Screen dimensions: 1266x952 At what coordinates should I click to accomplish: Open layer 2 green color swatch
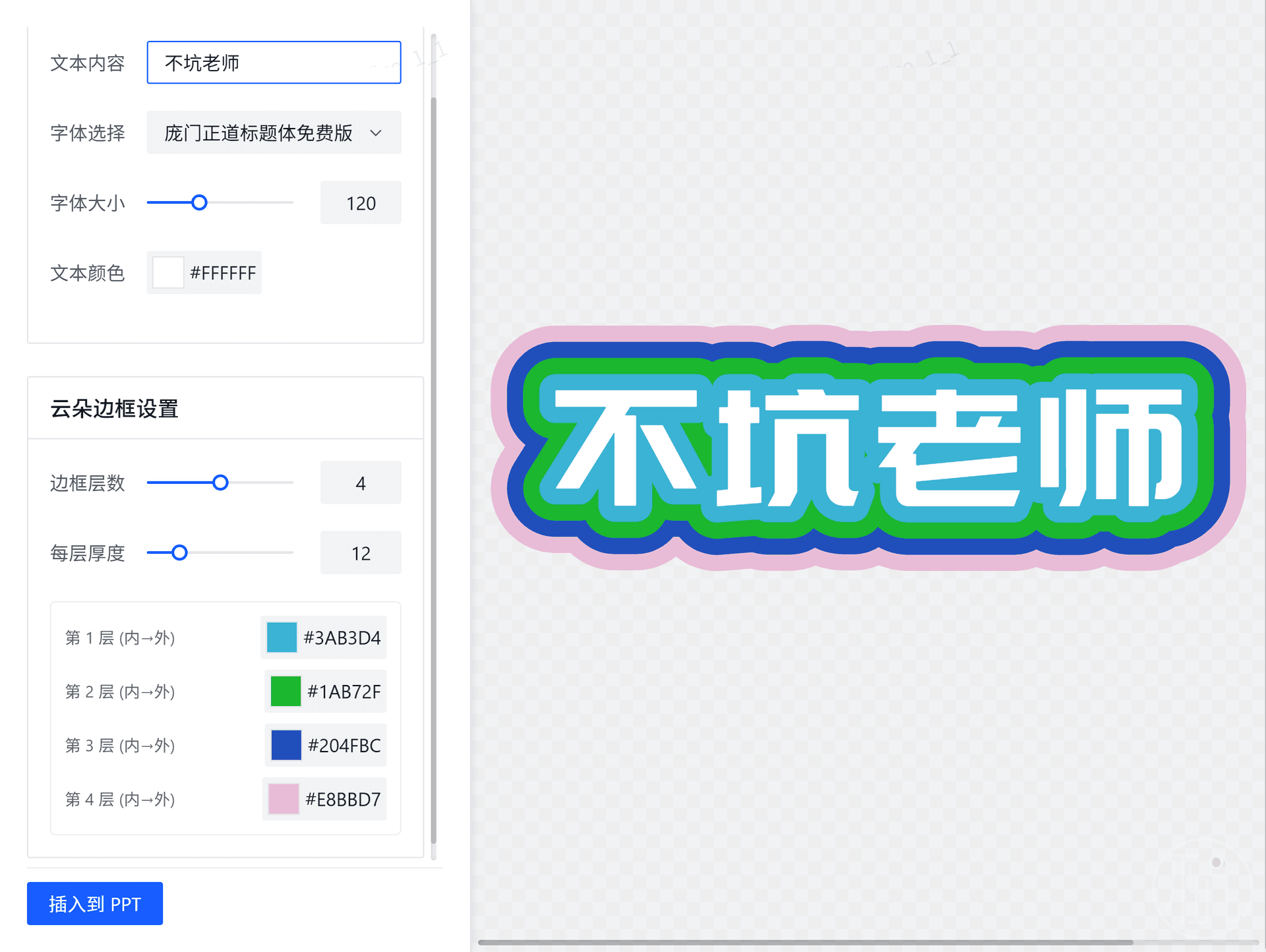tap(286, 692)
